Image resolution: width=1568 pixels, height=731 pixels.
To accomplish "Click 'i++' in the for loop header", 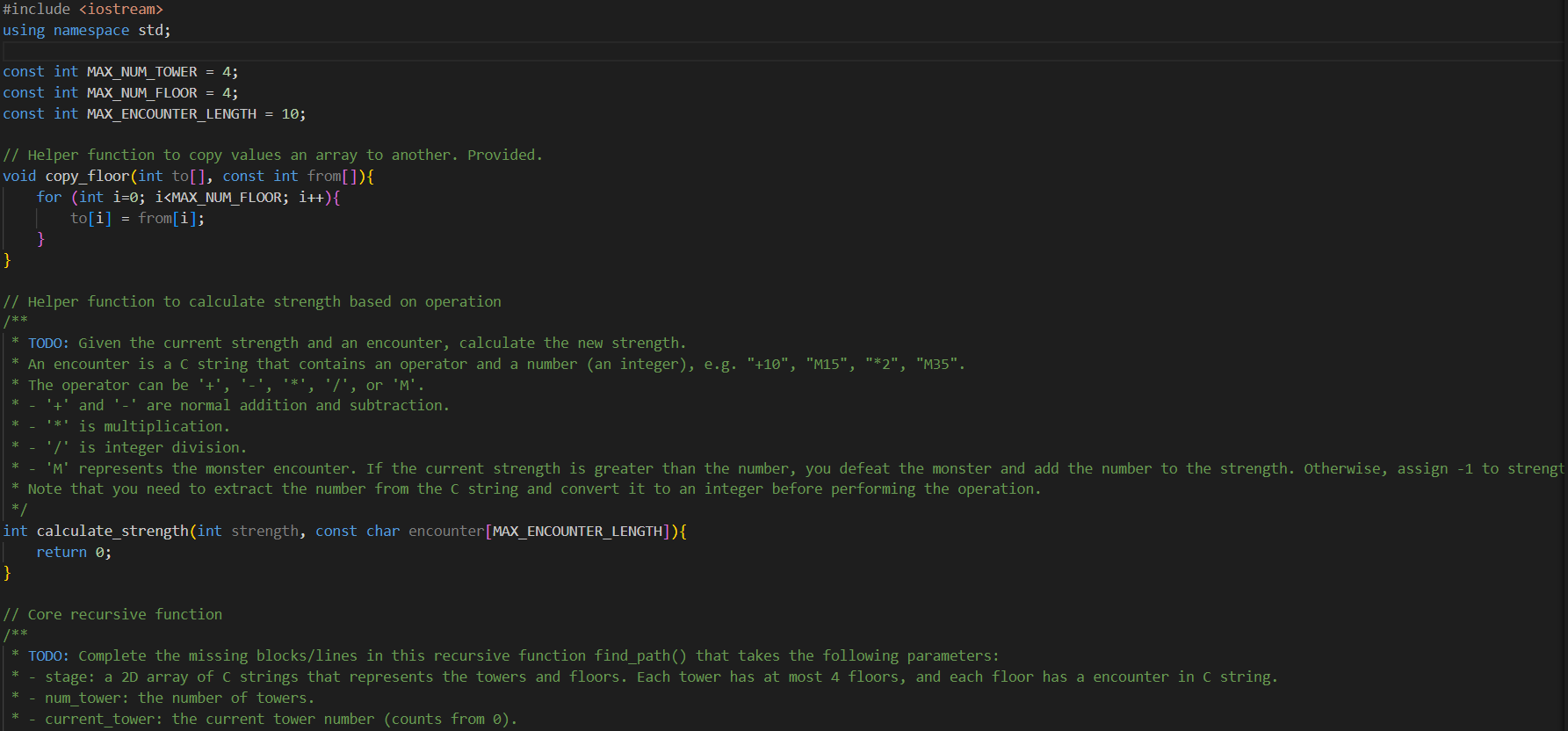I will pos(311,198).
